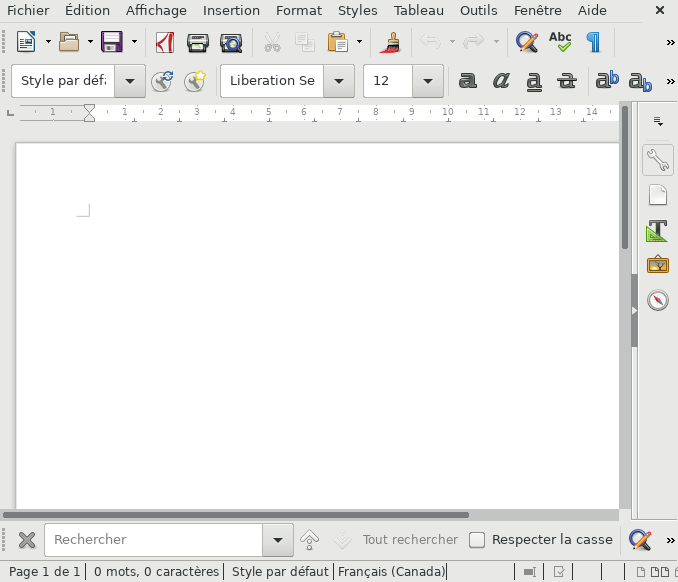Viewport: 678px width, 582px height.
Task: Toggle the Bold formatting button
Action: pos(467,81)
